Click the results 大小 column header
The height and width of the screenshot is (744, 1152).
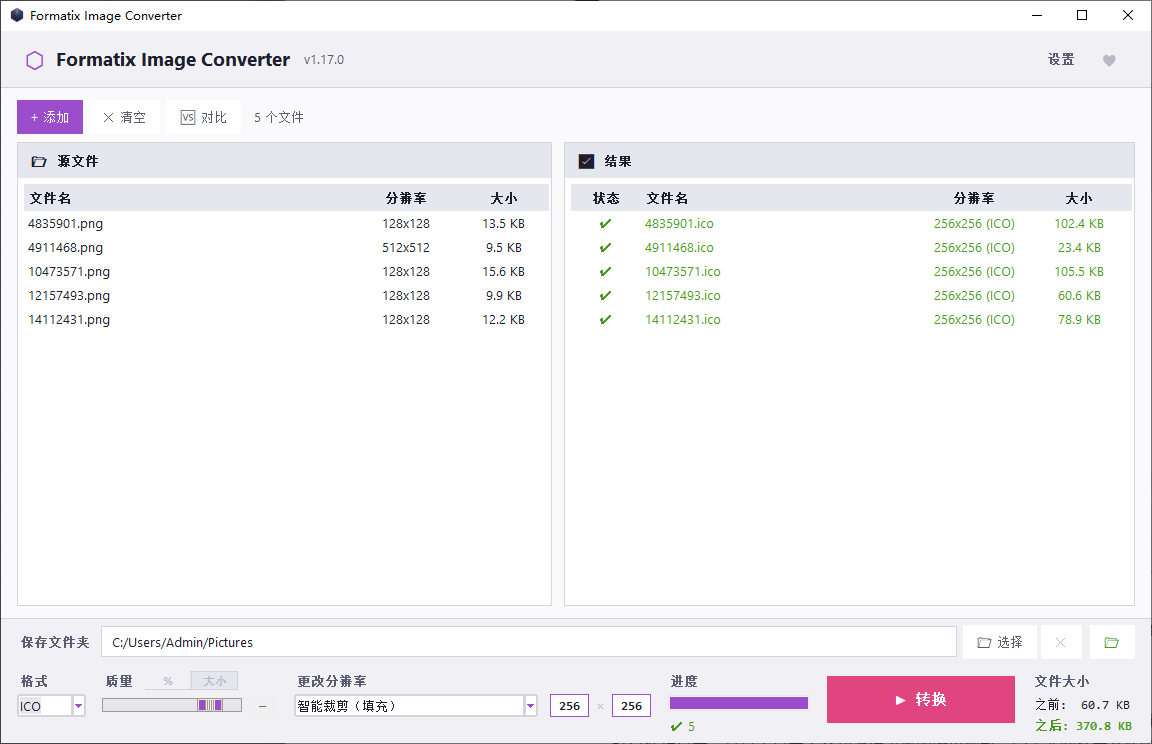coord(1079,199)
